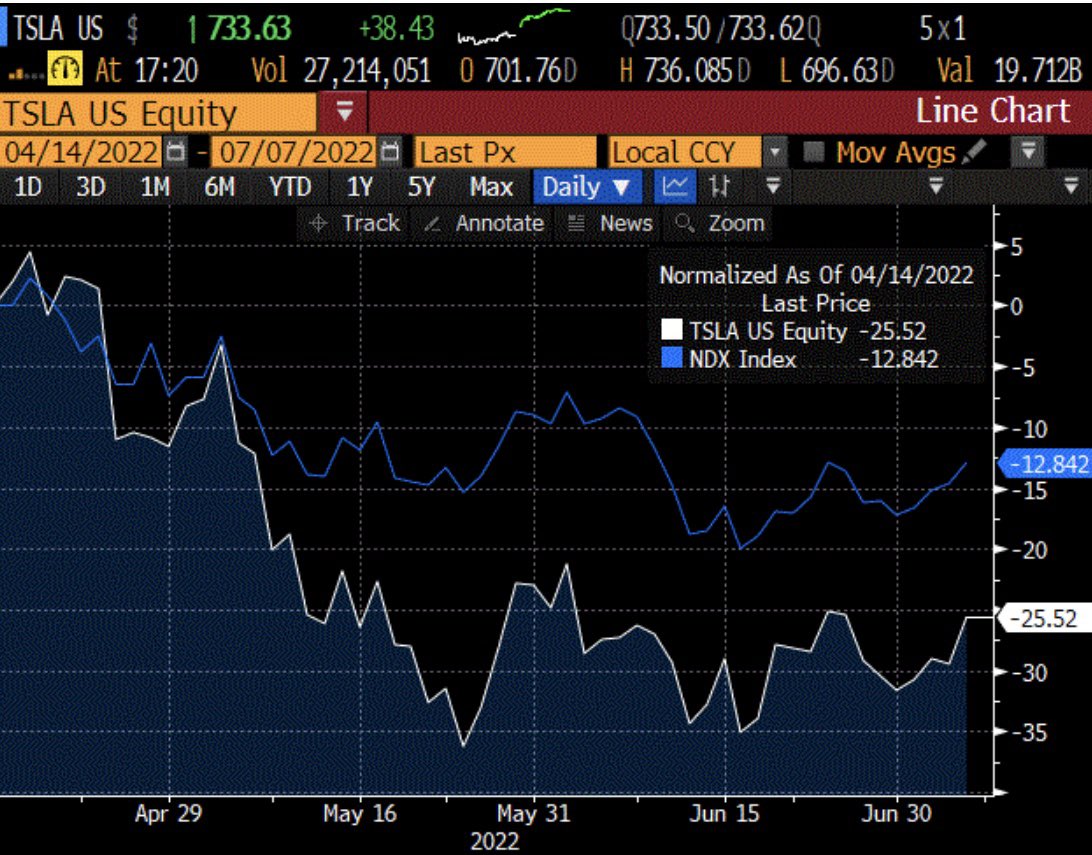Select the 5Y time range

[x=421, y=187]
